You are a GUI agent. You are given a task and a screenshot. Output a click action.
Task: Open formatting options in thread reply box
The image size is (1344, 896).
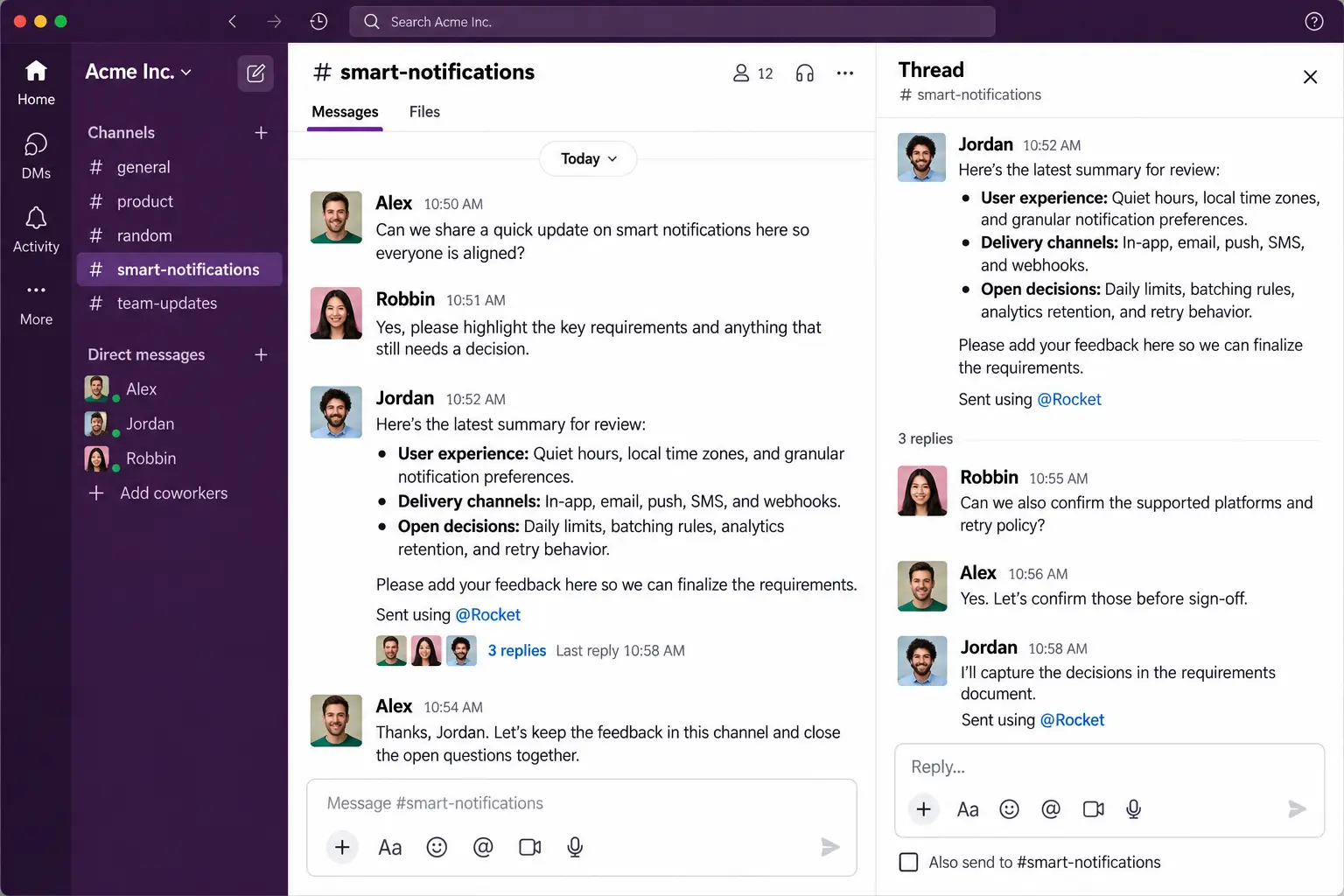point(968,809)
